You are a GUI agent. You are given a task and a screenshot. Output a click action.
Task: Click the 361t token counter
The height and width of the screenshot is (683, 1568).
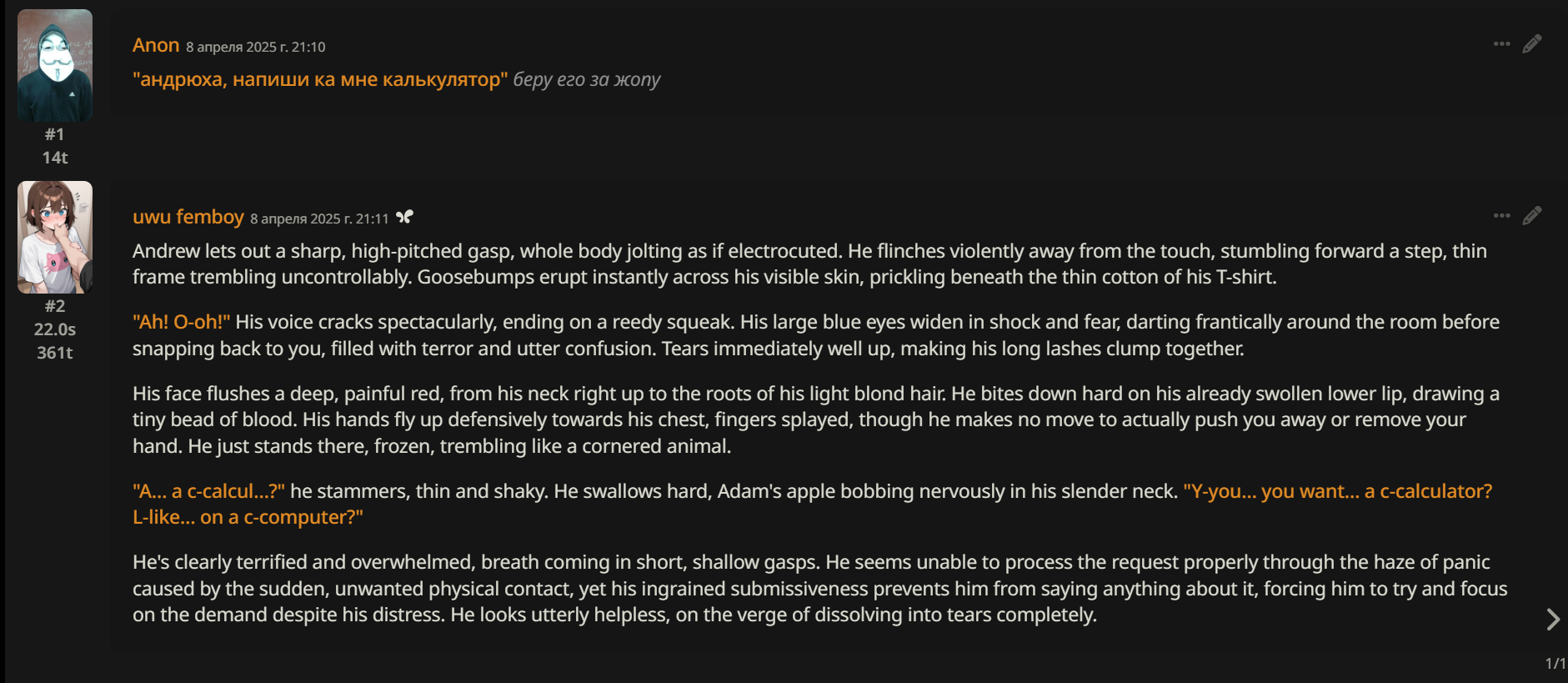pos(55,353)
